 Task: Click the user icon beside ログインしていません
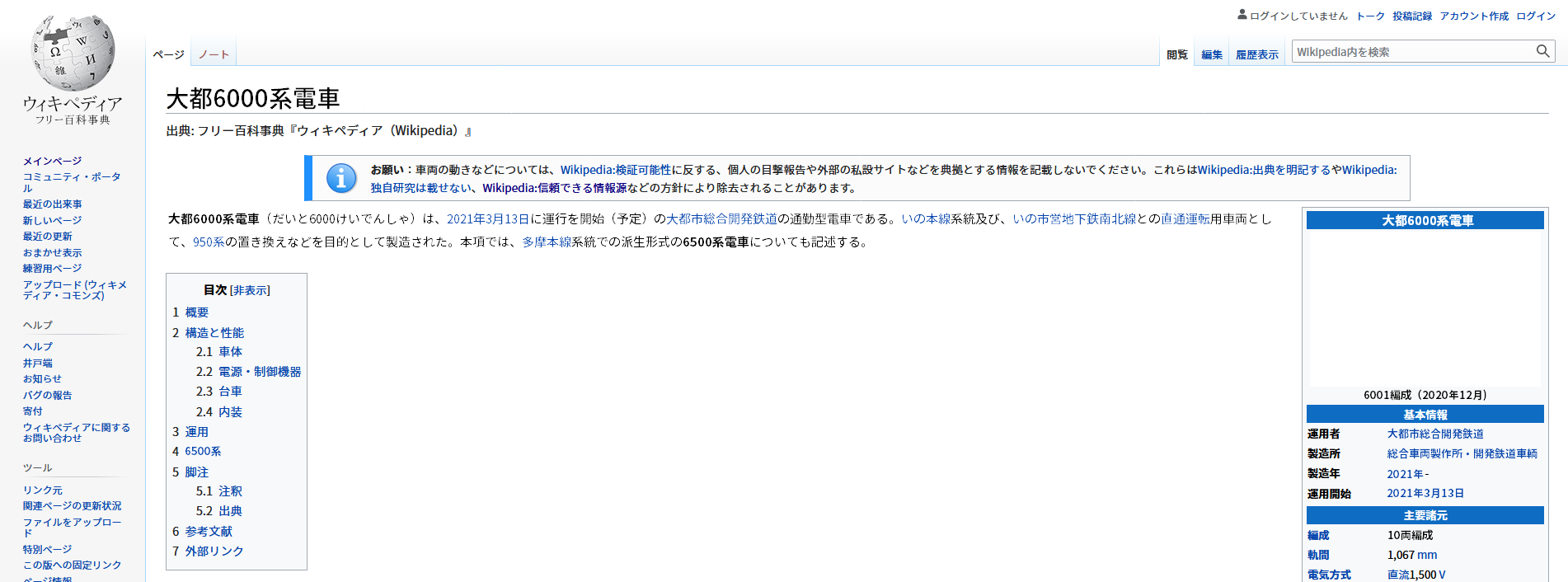[1242, 15]
